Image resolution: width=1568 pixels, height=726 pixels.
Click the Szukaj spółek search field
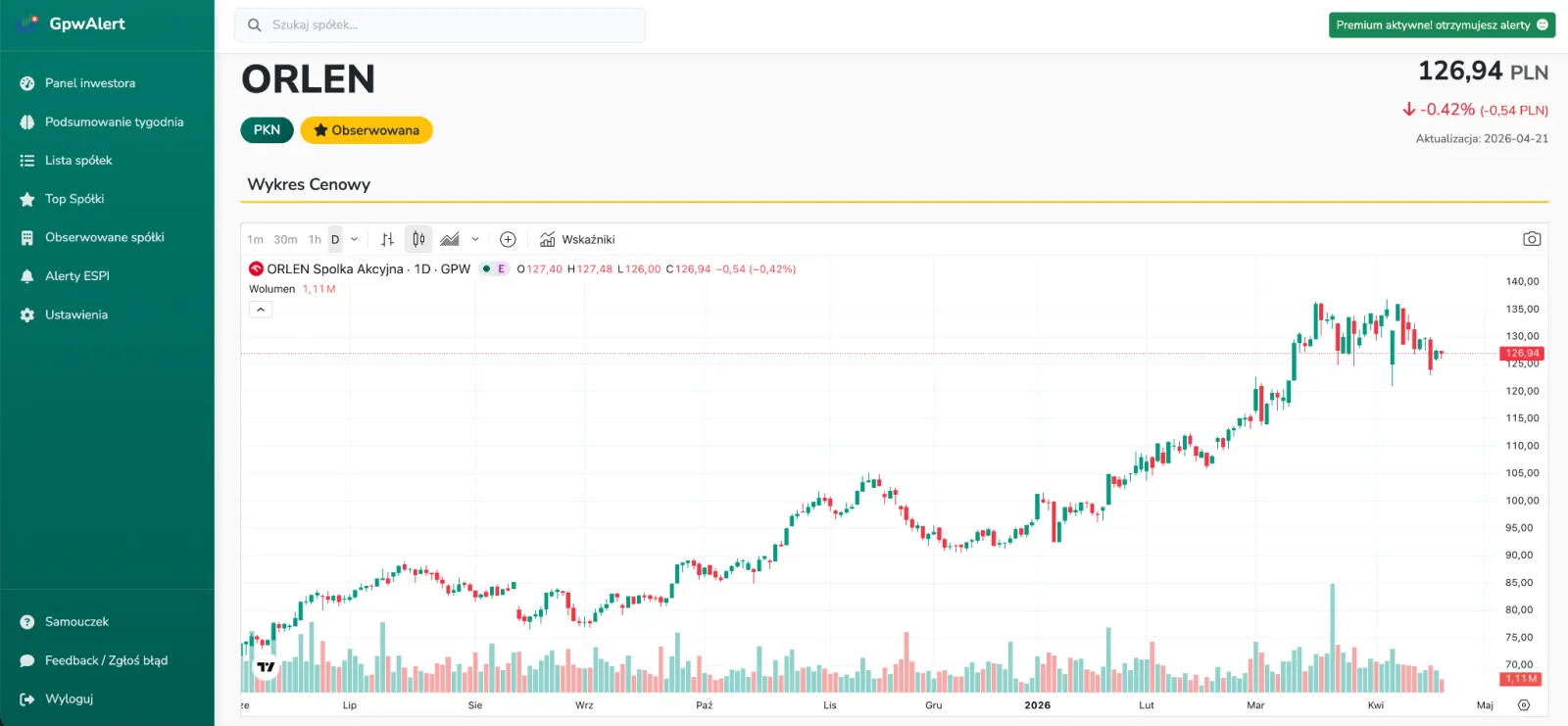click(440, 25)
